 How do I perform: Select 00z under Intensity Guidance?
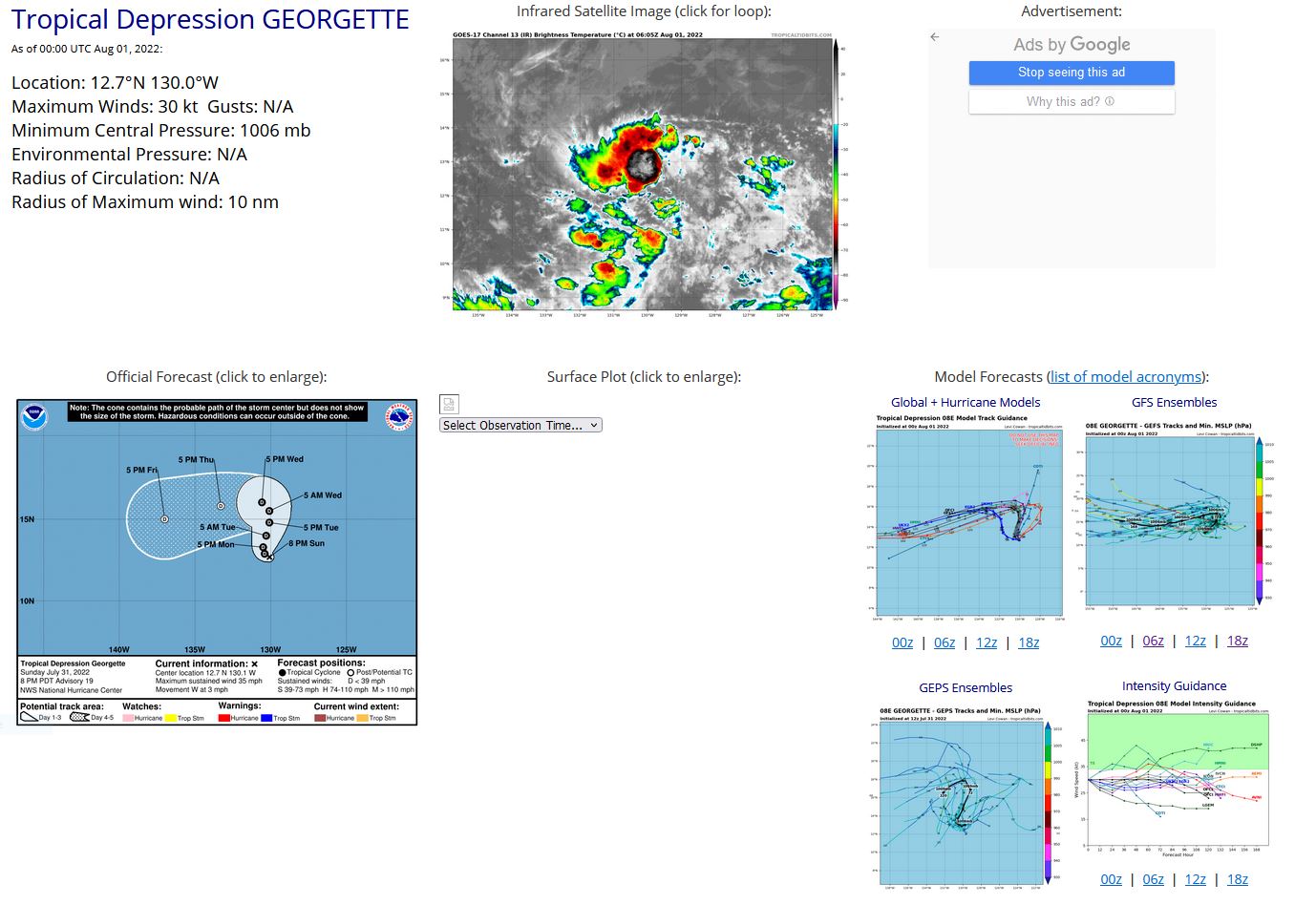click(1111, 880)
